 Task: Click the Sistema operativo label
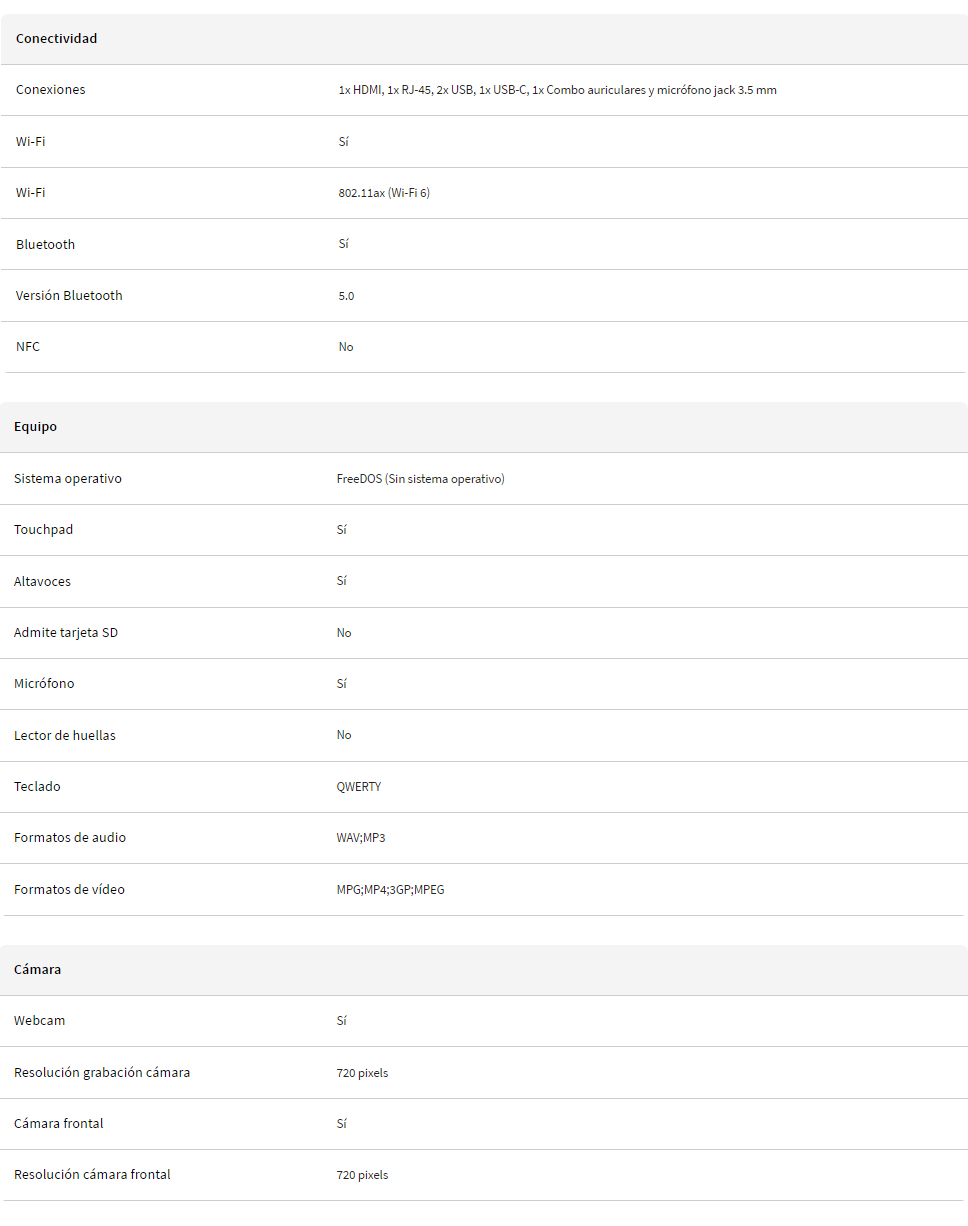pyautogui.click(x=68, y=479)
